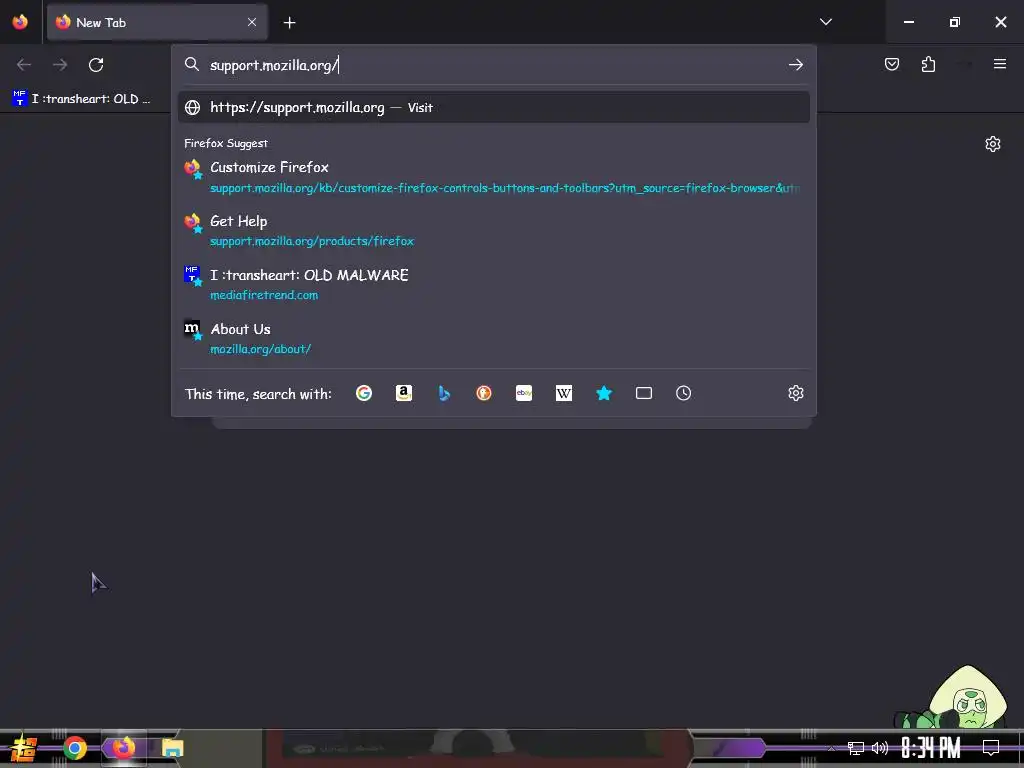This screenshot has height=768, width=1024.
Task: Click the forward navigation arrow
Action: coord(60,65)
